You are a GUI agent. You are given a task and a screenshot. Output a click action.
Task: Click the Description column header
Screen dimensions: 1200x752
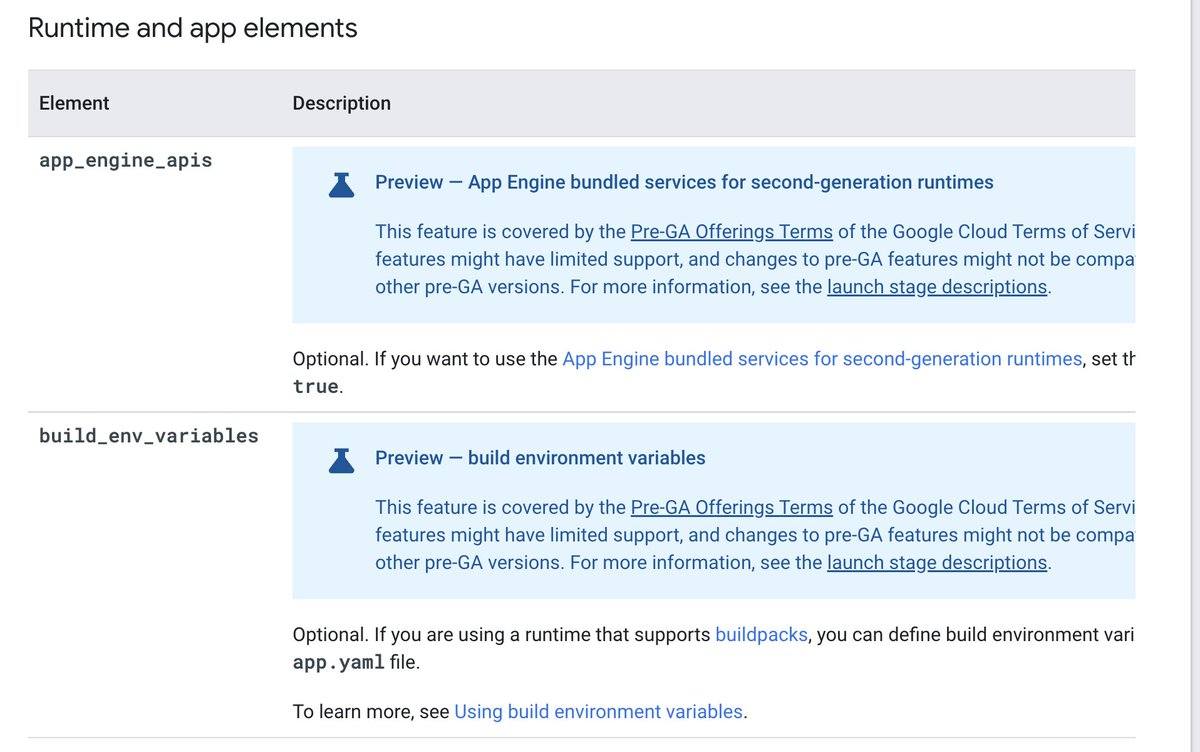pyautogui.click(x=341, y=103)
